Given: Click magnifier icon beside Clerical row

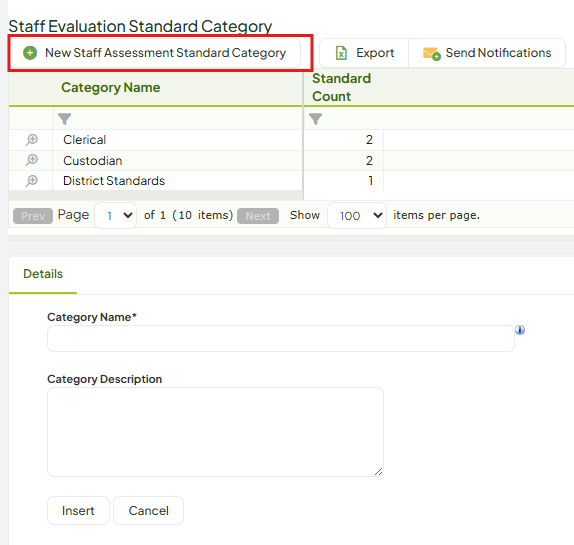Looking at the screenshot, I should tap(32, 140).
